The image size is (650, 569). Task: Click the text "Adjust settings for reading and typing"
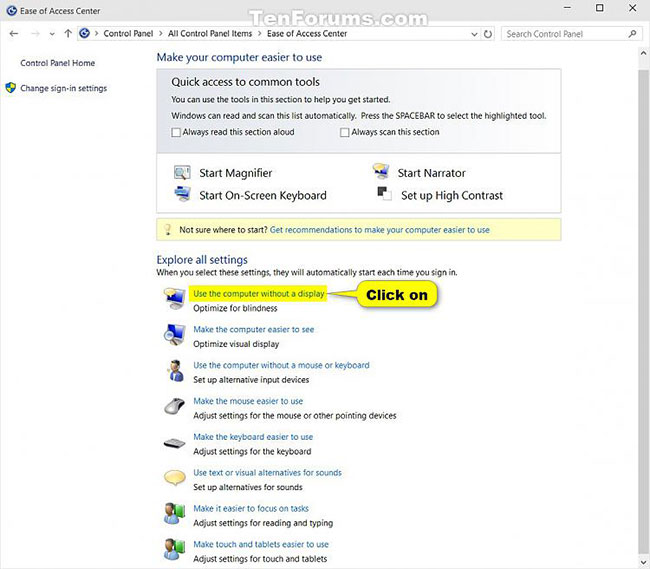point(263,523)
